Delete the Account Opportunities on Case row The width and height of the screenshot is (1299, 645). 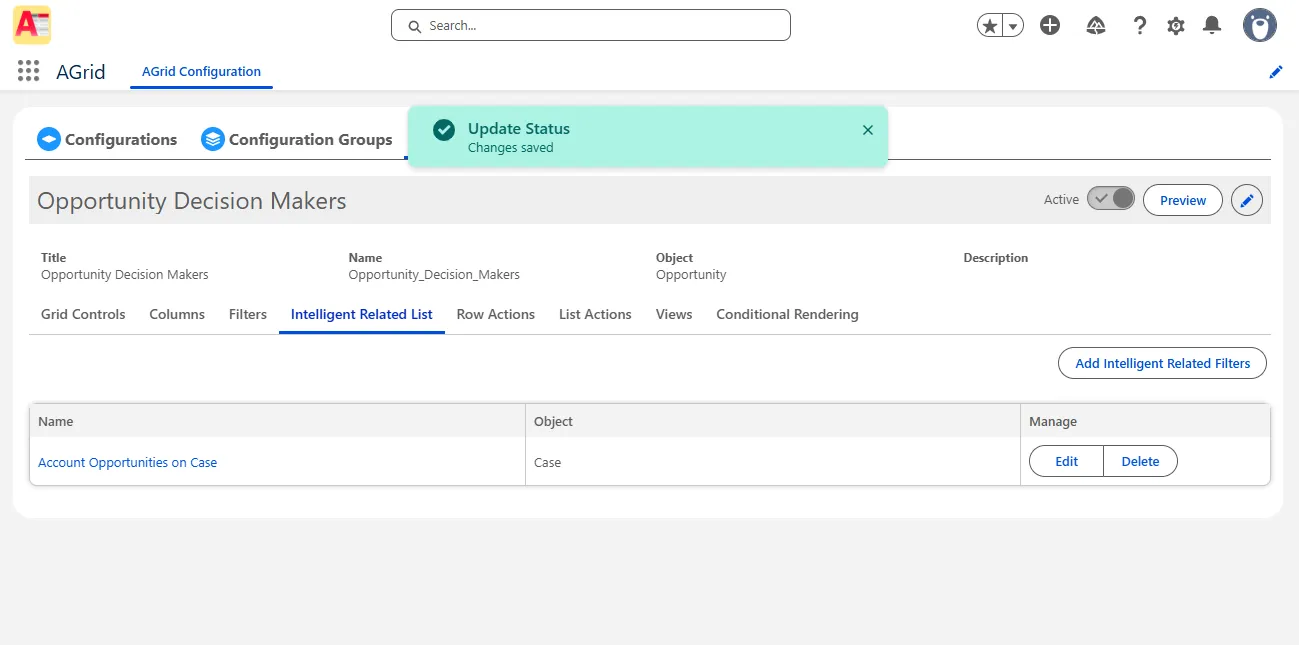(x=1140, y=461)
